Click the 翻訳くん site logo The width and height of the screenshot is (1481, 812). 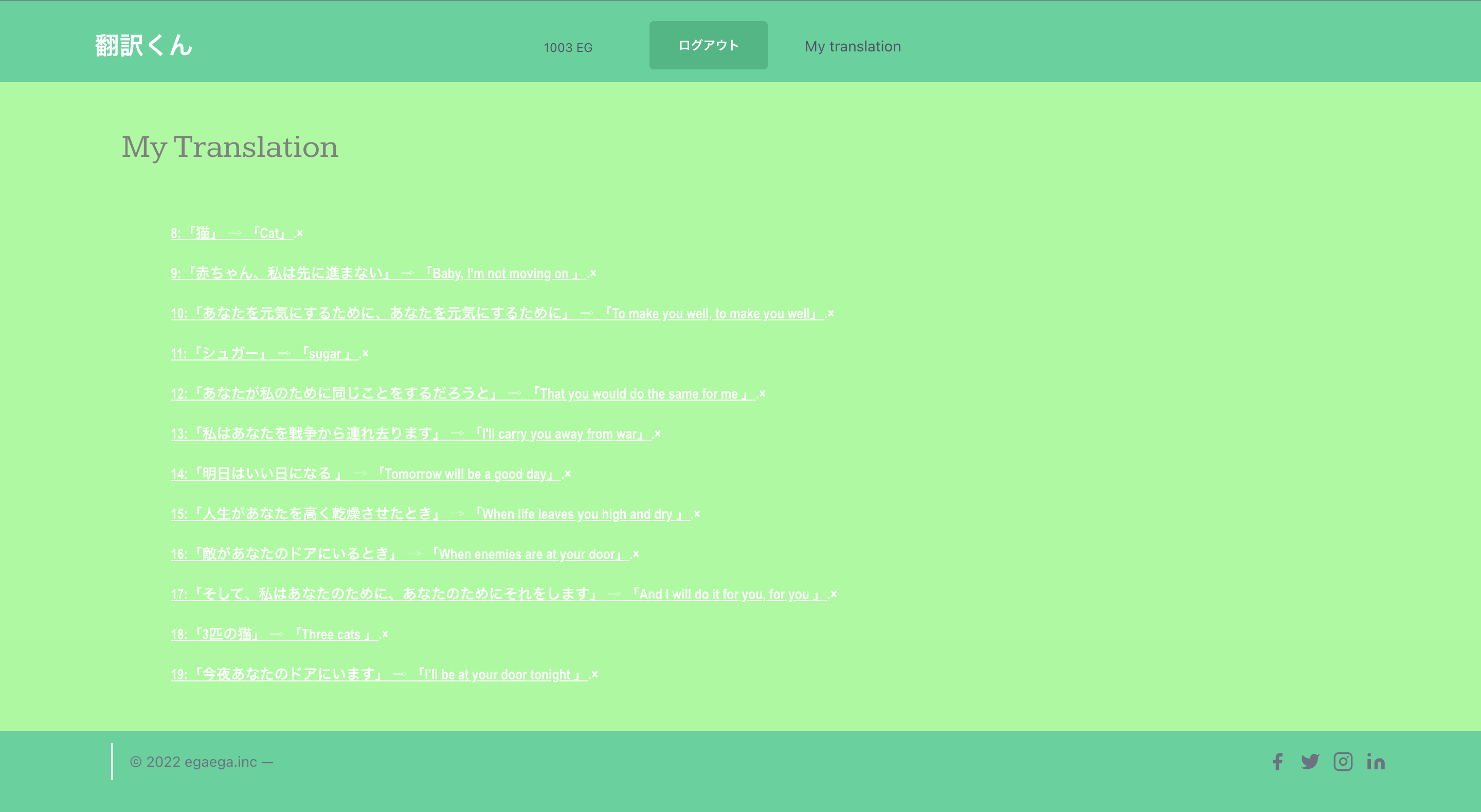143,45
